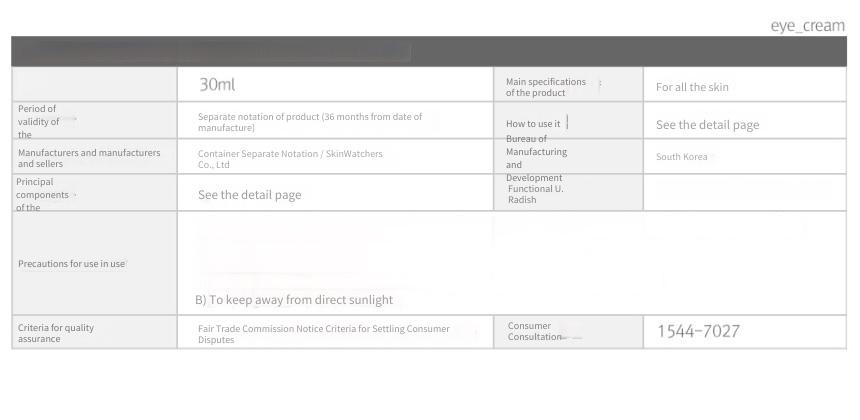Click the Period of validity label
The image size is (860, 420).
[38, 122]
